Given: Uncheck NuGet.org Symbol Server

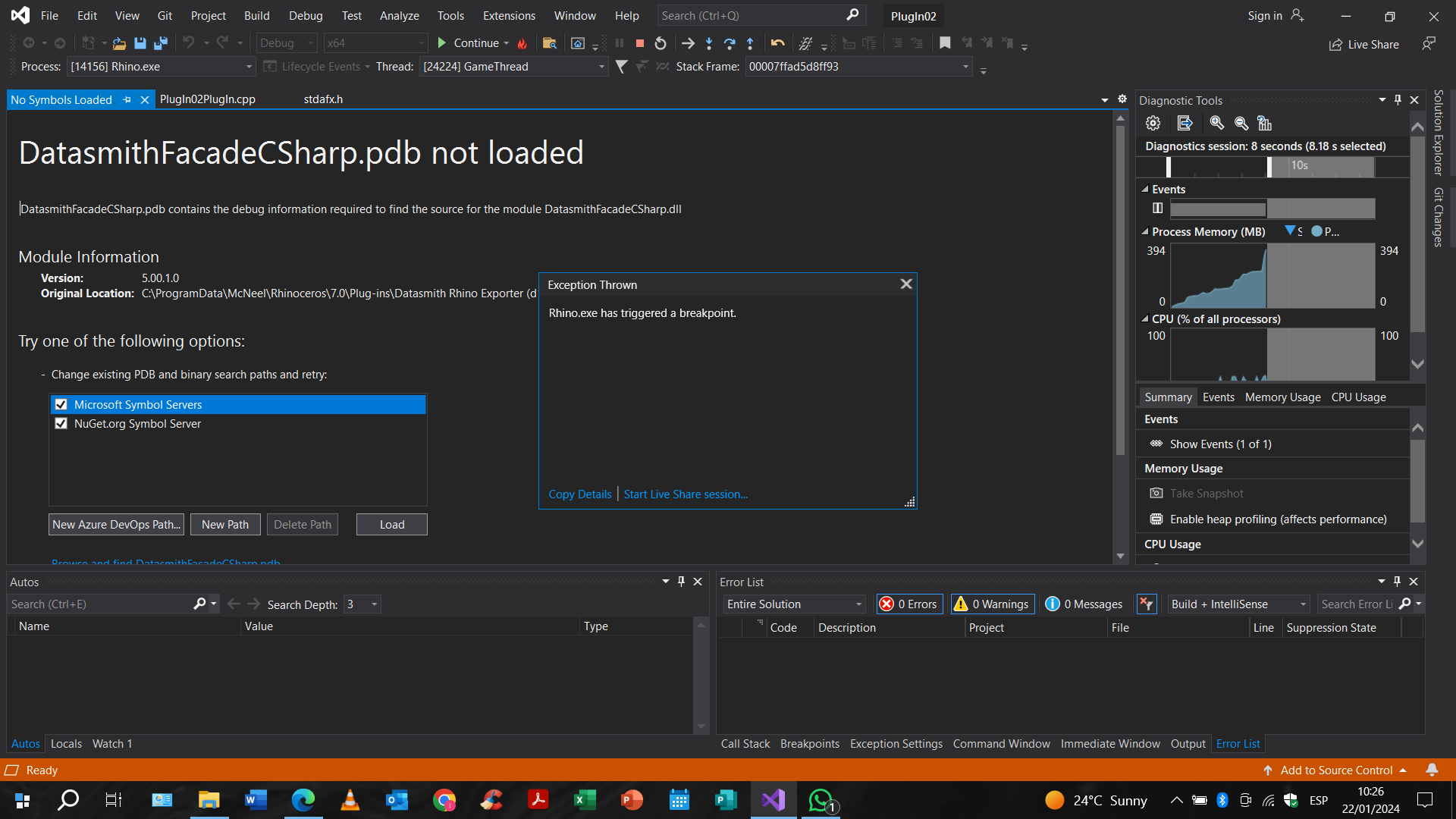Looking at the screenshot, I should pyautogui.click(x=61, y=424).
